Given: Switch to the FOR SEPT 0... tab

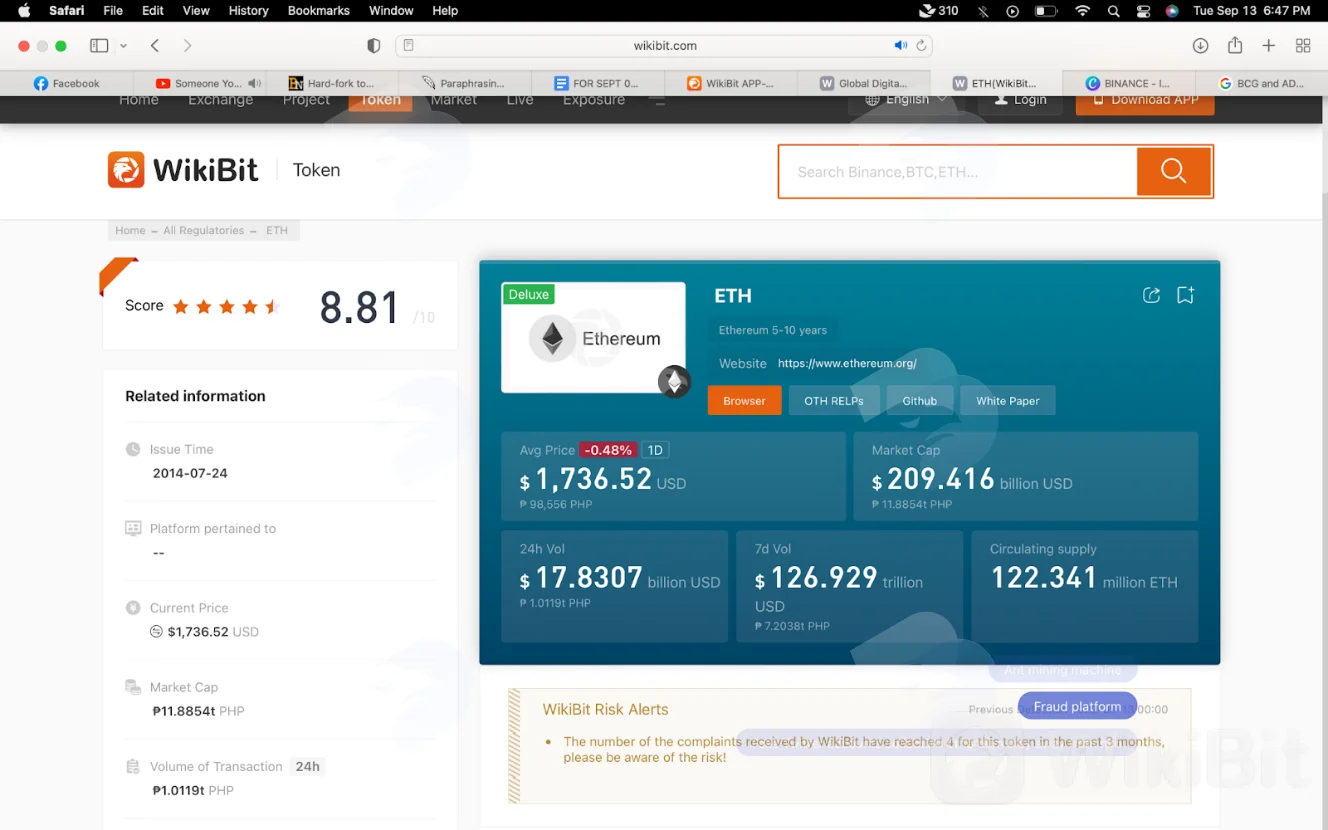Looking at the screenshot, I should [x=597, y=83].
